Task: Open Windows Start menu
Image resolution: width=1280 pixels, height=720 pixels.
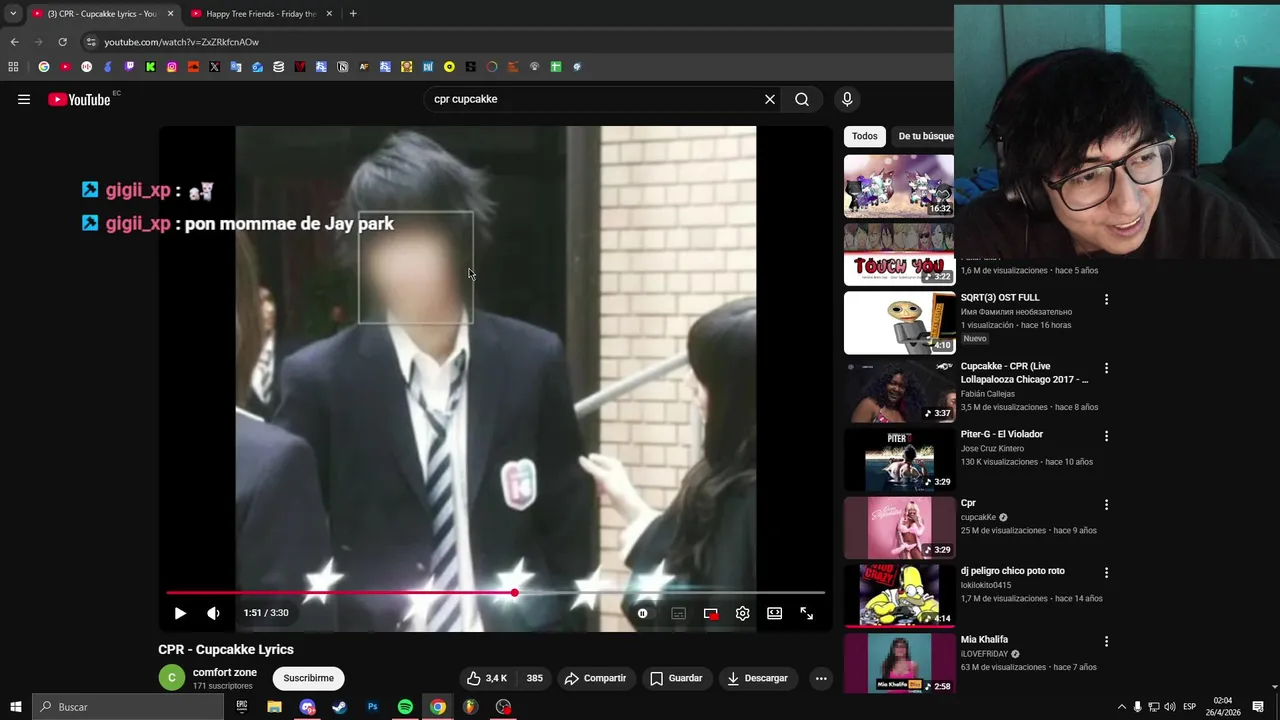Action: [x=16, y=707]
